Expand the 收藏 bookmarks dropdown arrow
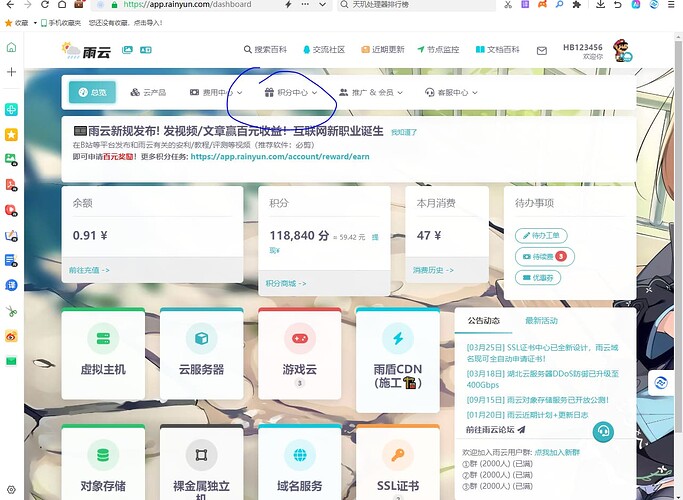The image size is (683, 500). tap(35, 23)
